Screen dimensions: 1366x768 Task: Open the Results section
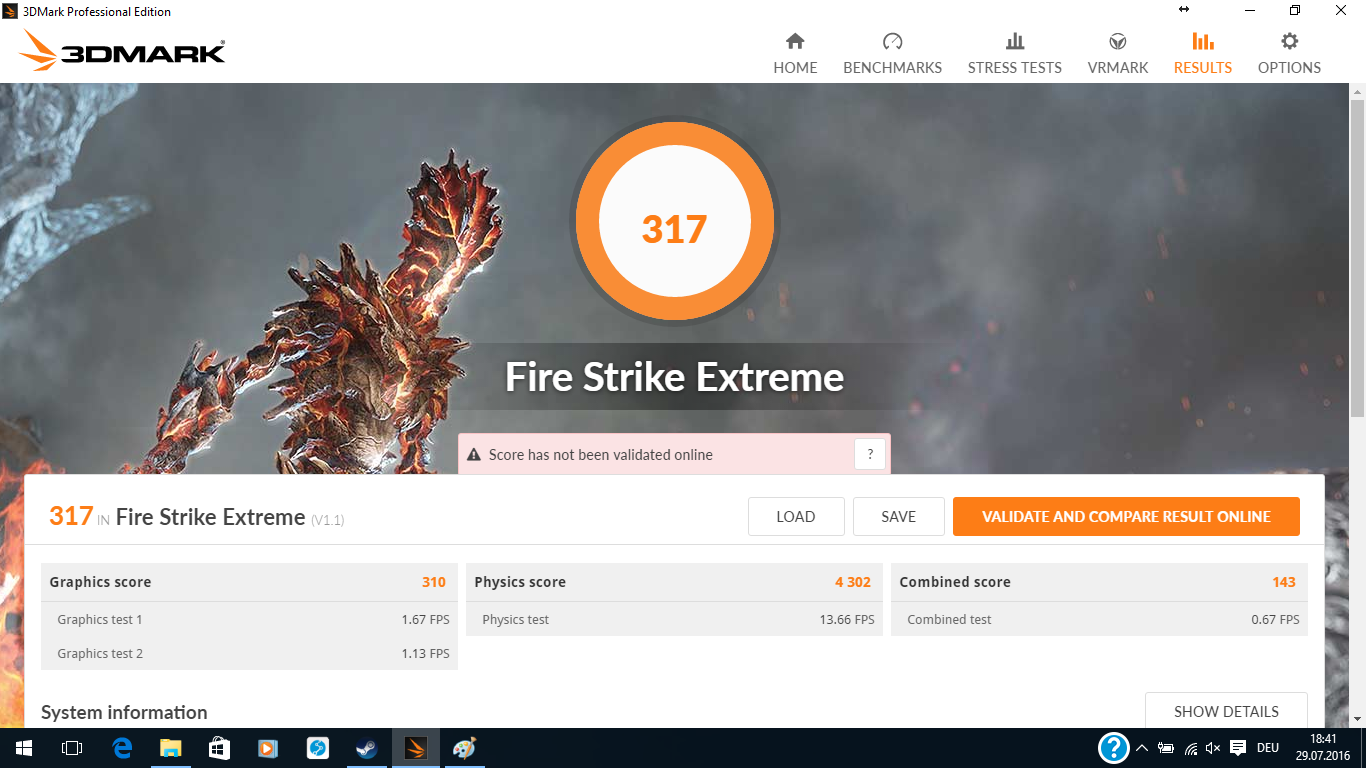(1203, 54)
